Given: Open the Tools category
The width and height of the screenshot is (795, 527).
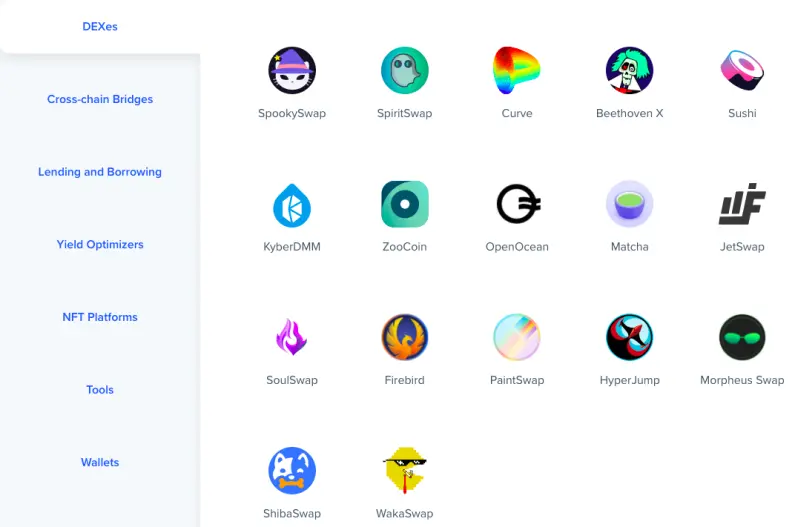Looking at the screenshot, I should (100, 390).
